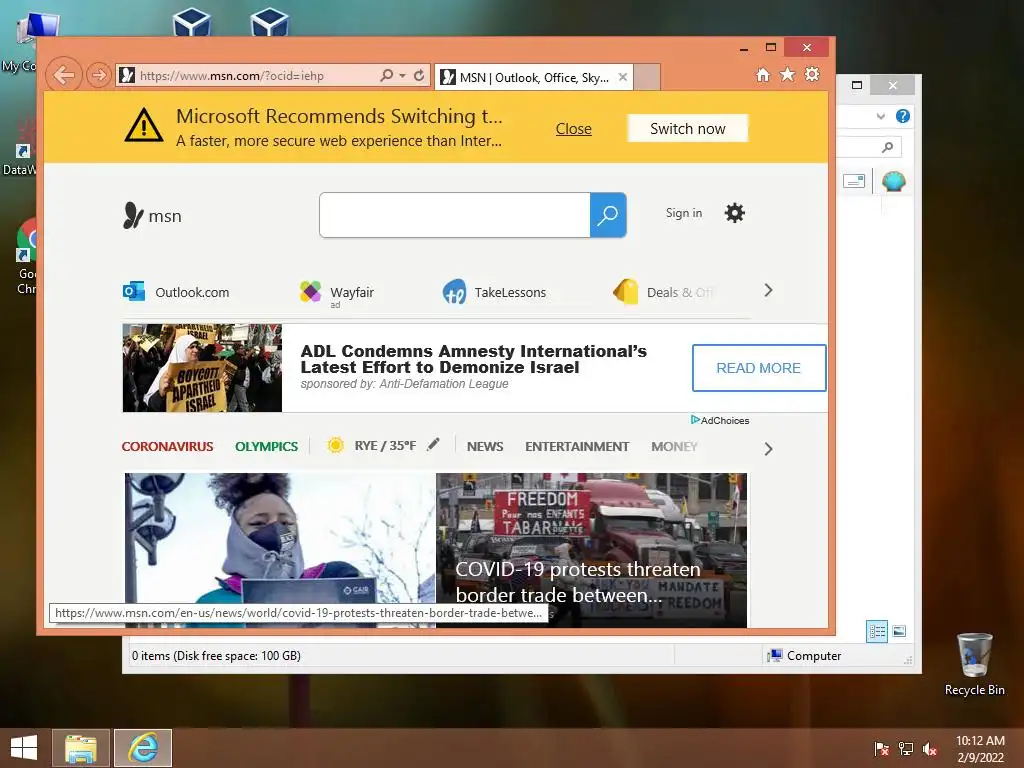
Task: Click the warning triangle icon in the banner
Action: 144,125
